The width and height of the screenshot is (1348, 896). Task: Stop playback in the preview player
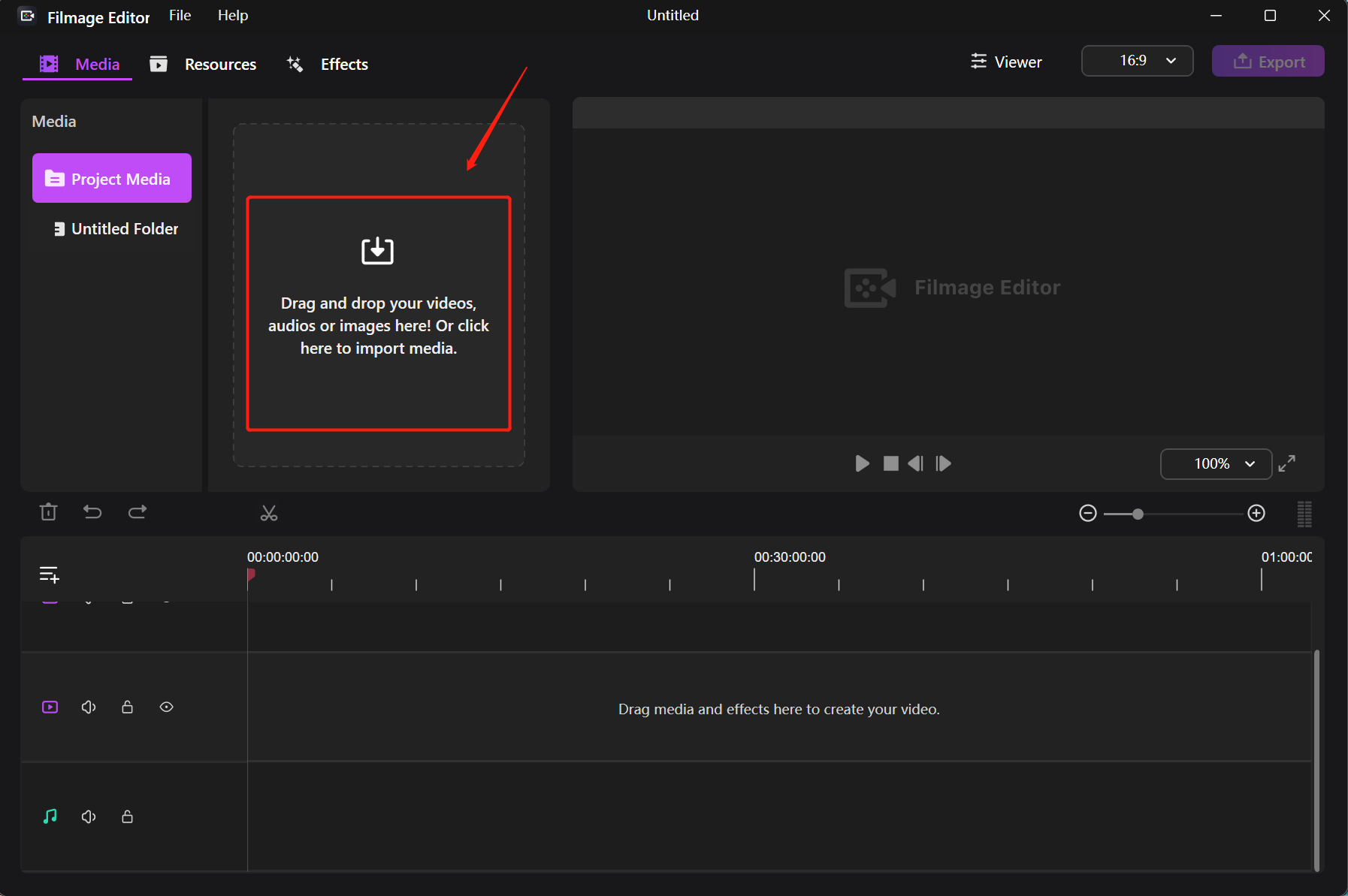click(890, 463)
